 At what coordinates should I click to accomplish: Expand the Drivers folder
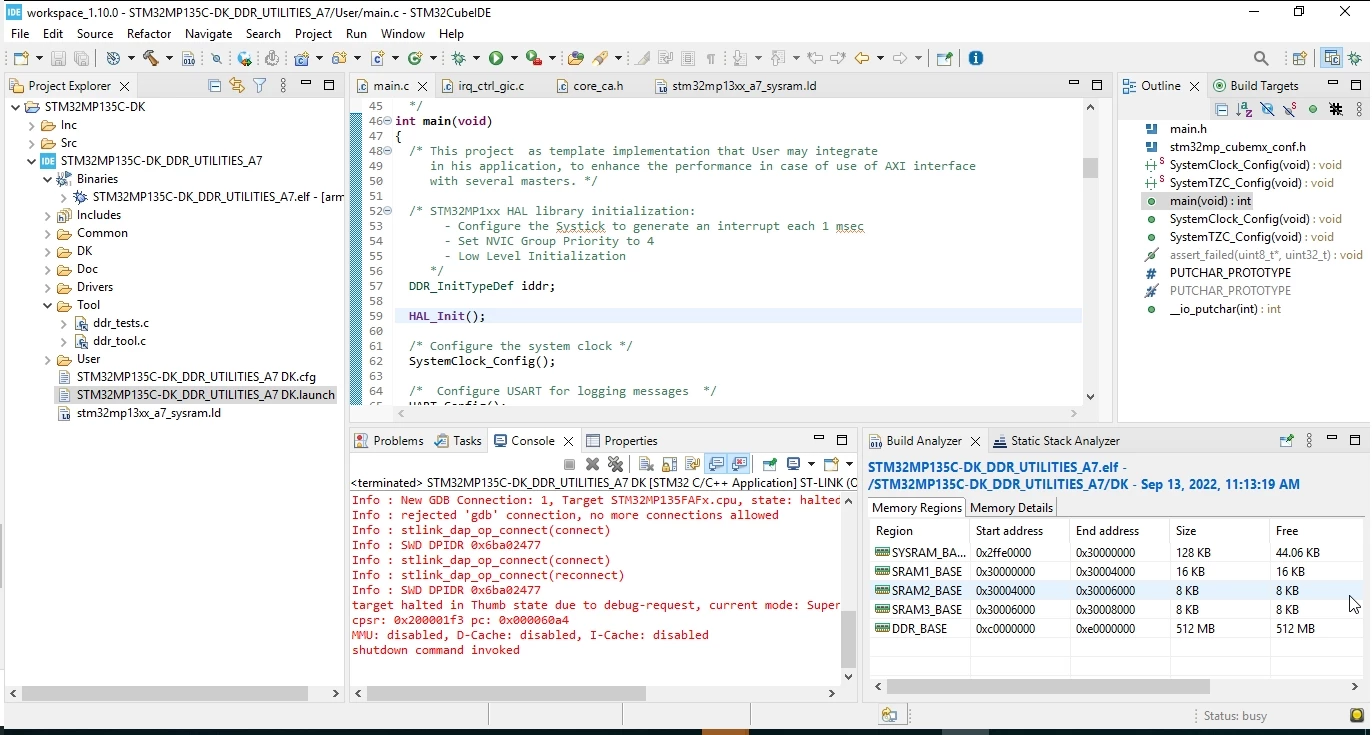click(48, 287)
